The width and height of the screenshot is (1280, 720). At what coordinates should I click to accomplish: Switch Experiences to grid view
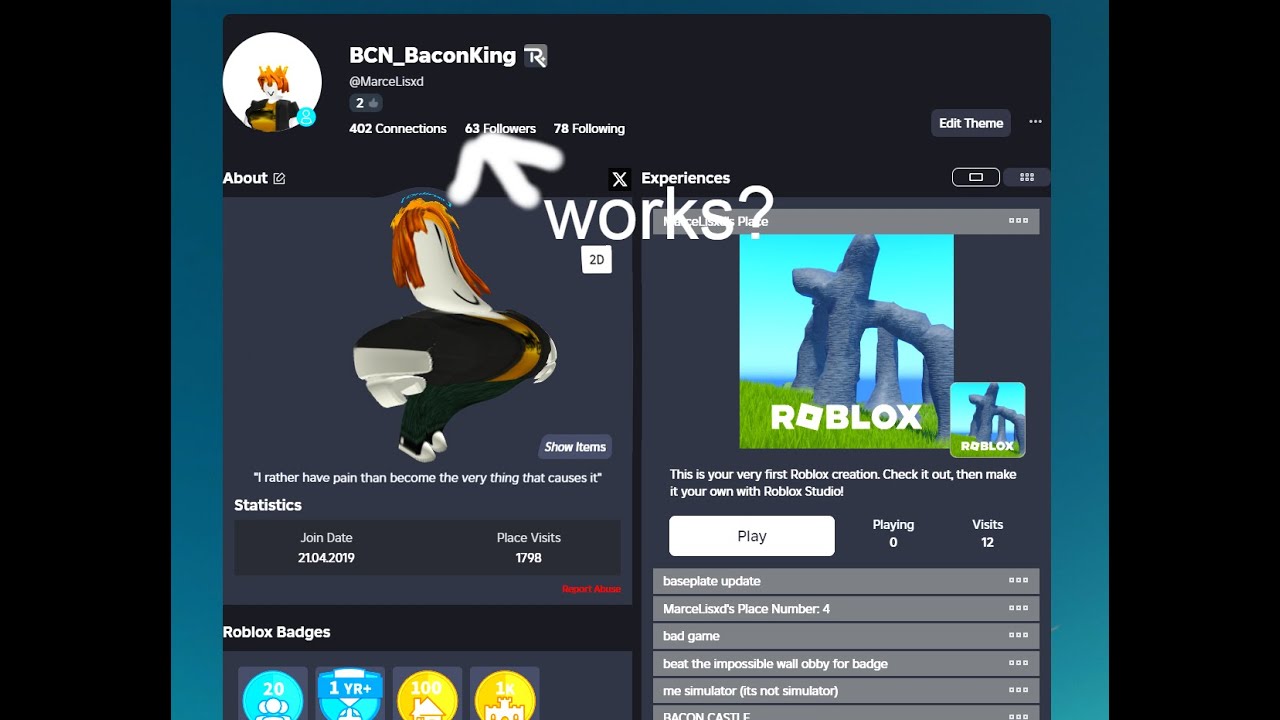1027,177
